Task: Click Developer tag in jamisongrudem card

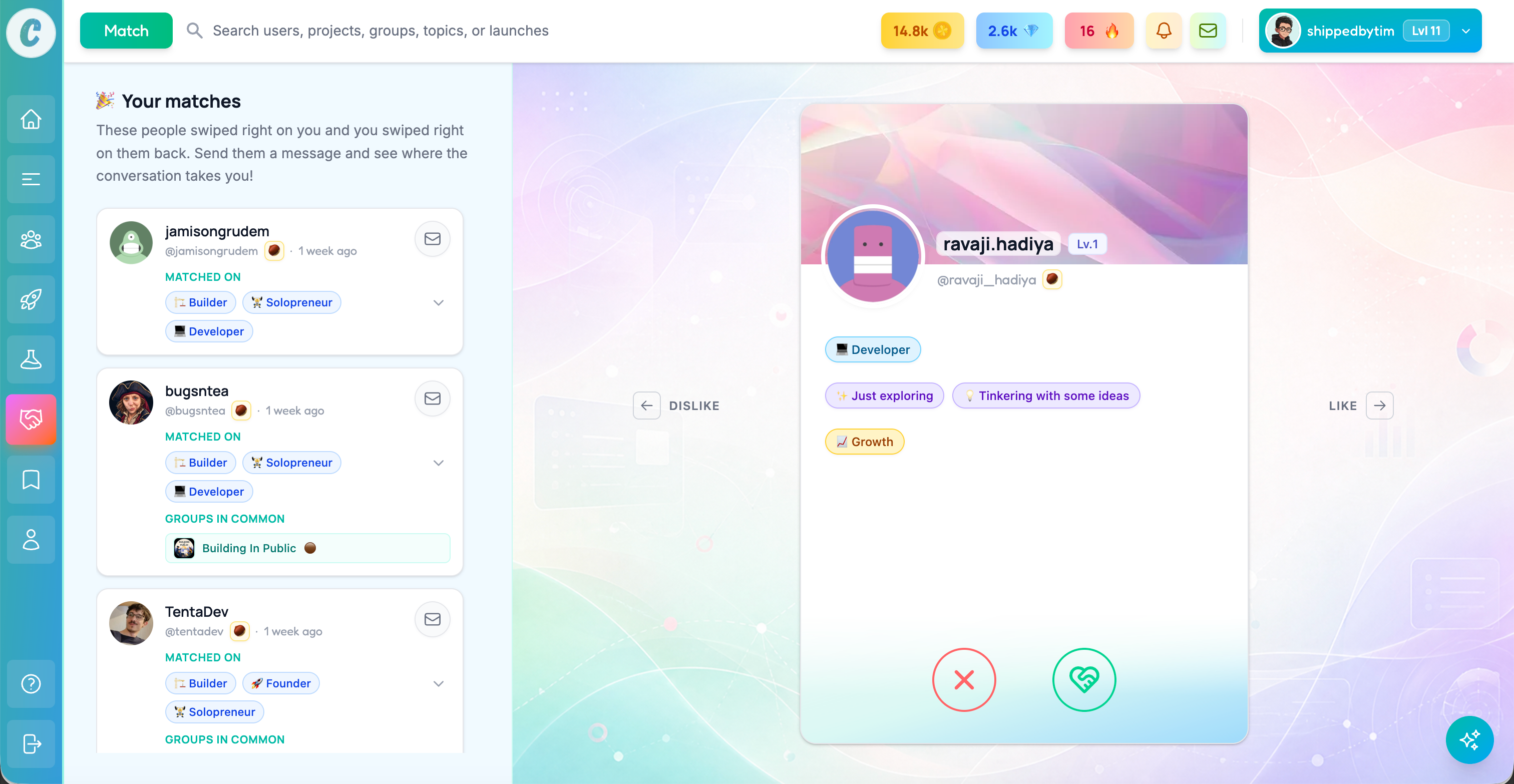Action: coord(209,331)
